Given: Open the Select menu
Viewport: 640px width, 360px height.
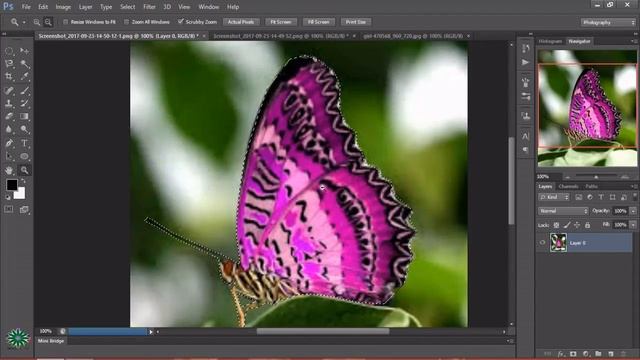Looking at the screenshot, I should point(127,7).
